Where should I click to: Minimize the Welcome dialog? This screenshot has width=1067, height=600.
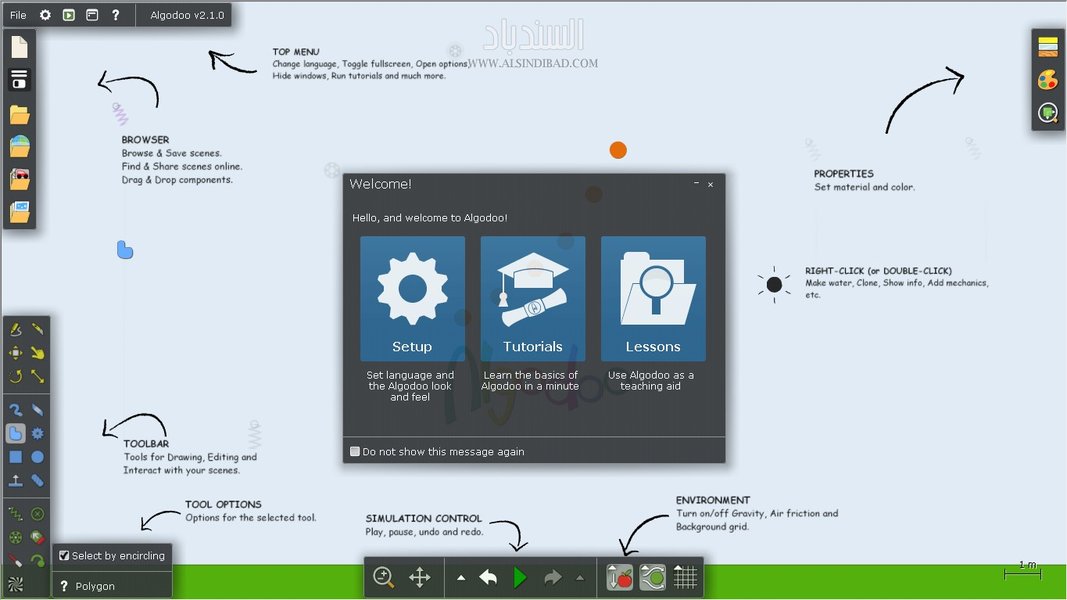[696, 184]
